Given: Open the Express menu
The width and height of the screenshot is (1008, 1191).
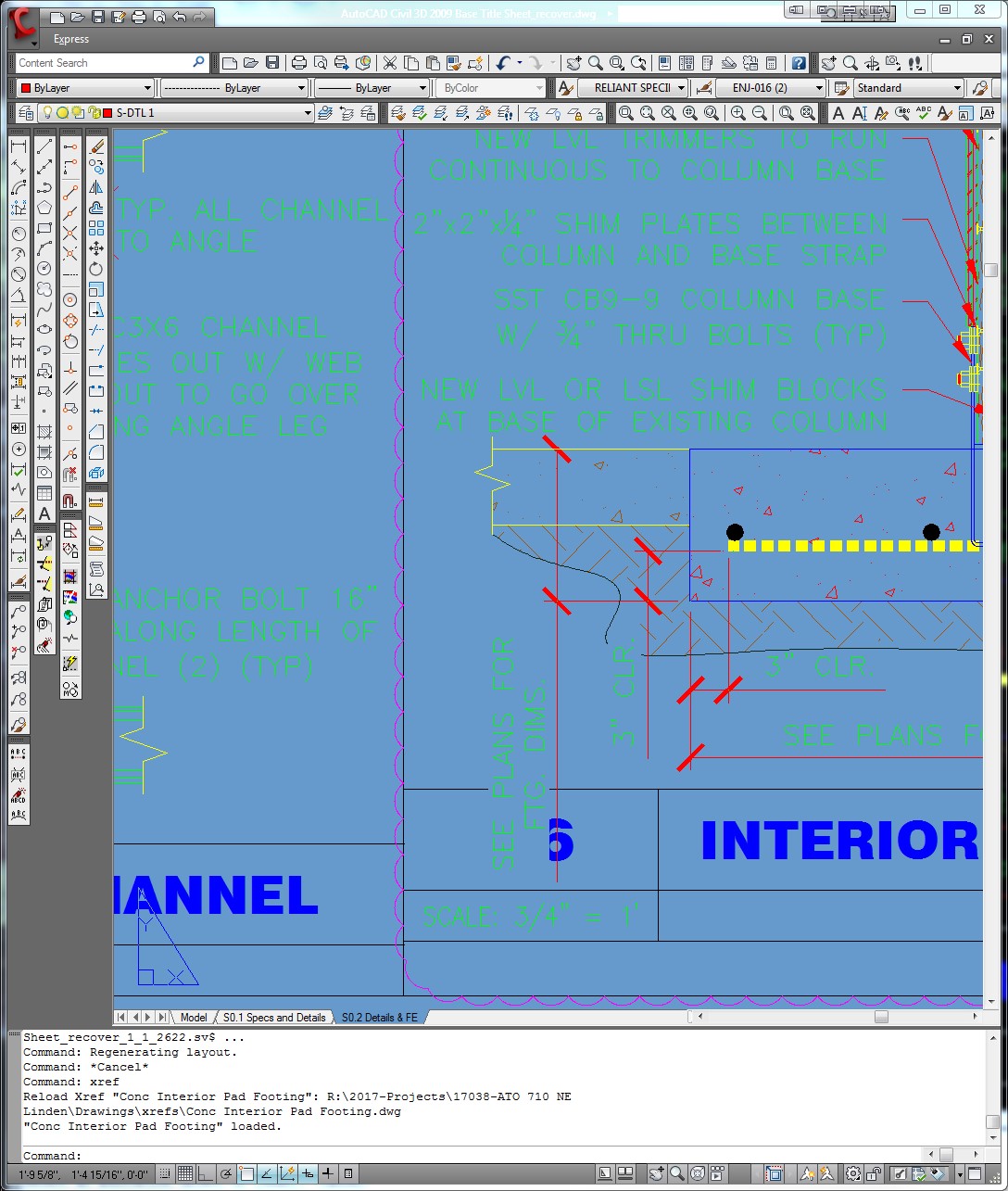Looking at the screenshot, I should 71,39.
